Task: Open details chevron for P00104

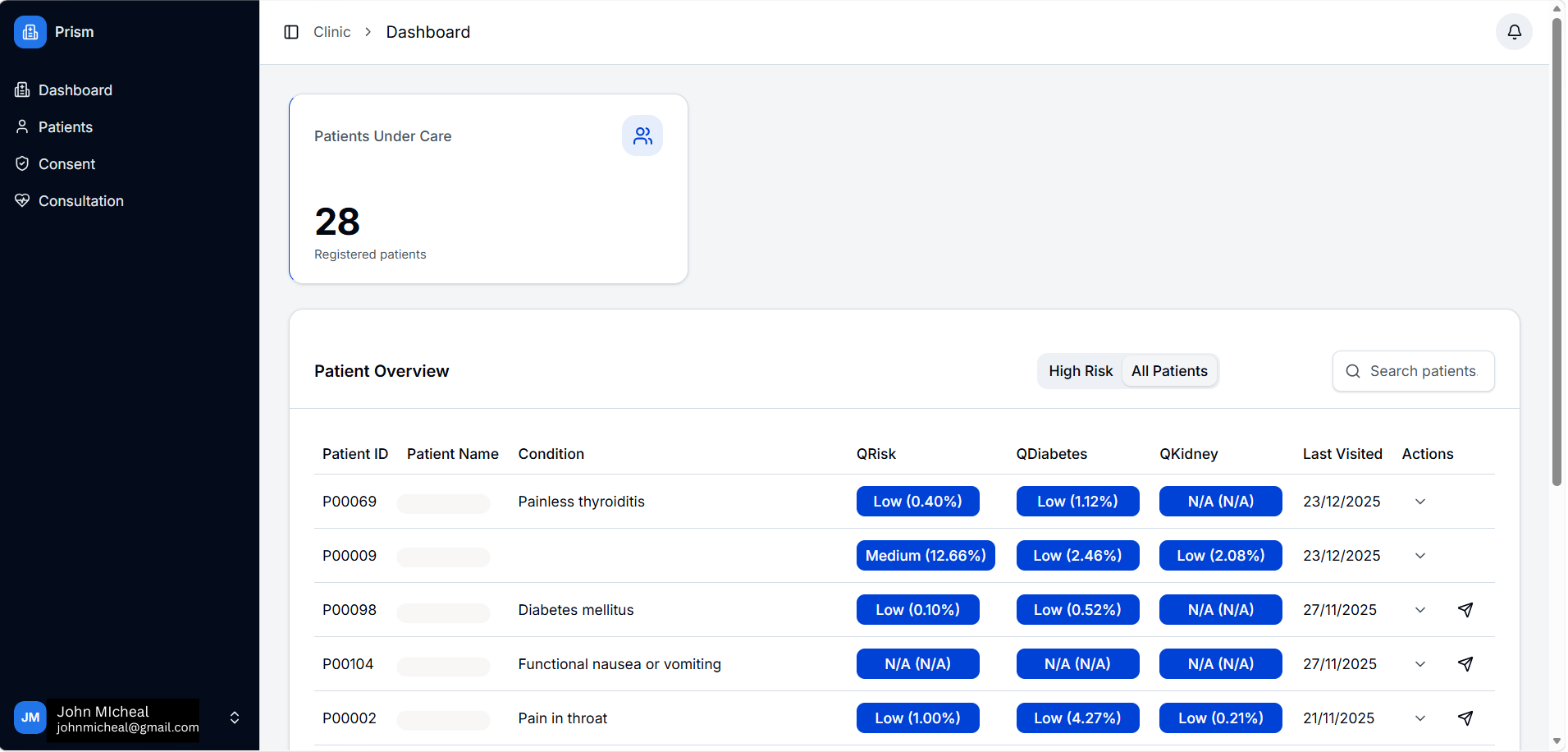Action: coord(1420,664)
